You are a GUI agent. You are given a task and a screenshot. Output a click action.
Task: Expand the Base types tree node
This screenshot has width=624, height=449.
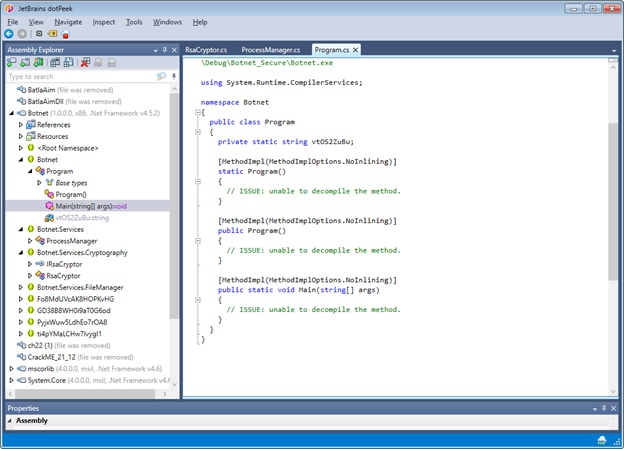pos(39,183)
